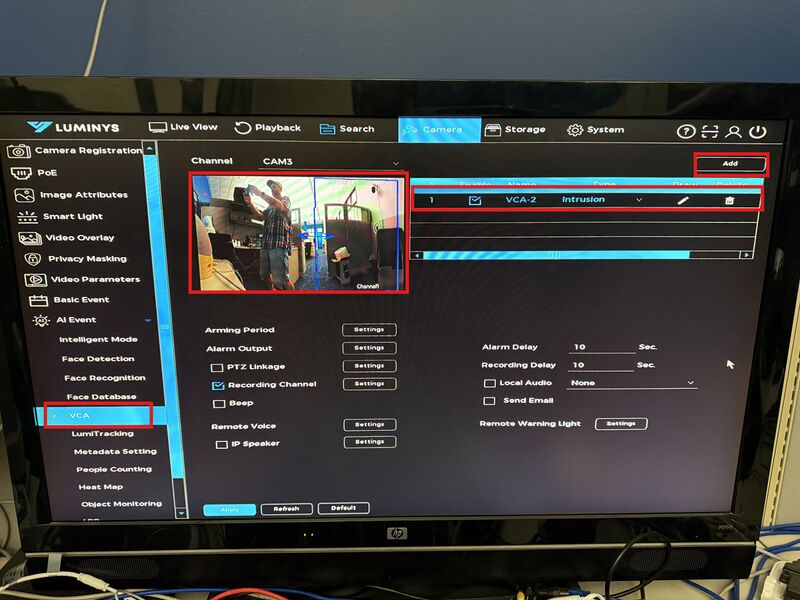Click the full-screen scan frame icon
800x600 pixels.
pyautogui.click(x=710, y=132)
